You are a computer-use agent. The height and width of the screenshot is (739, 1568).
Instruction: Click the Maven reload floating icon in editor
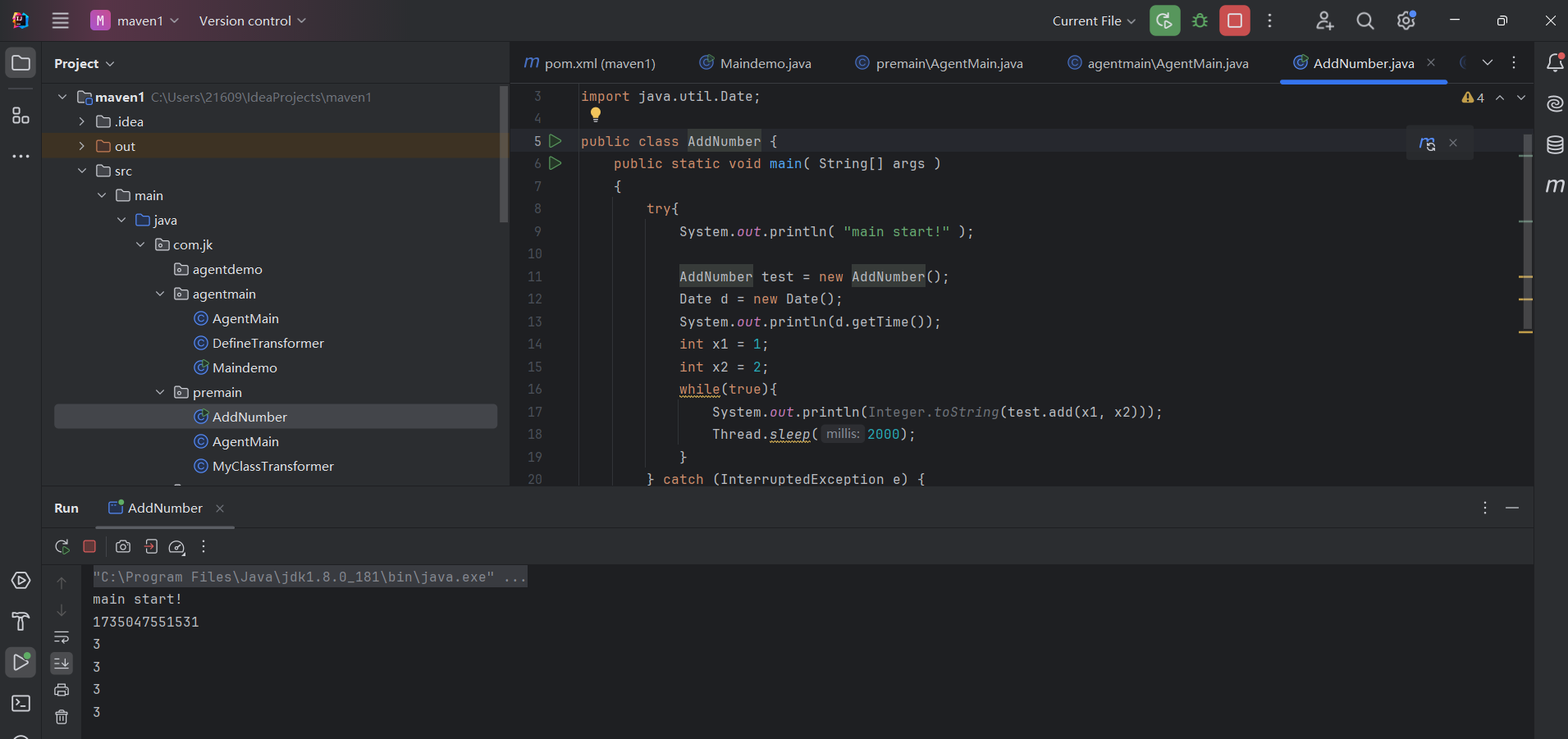point(1428,143)
